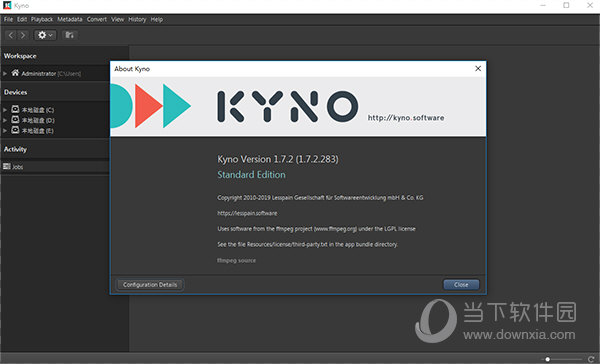Screen dimensions: 600x364
Task: Select the Administrator home folder icon
Action: click(x=15, y=73)
